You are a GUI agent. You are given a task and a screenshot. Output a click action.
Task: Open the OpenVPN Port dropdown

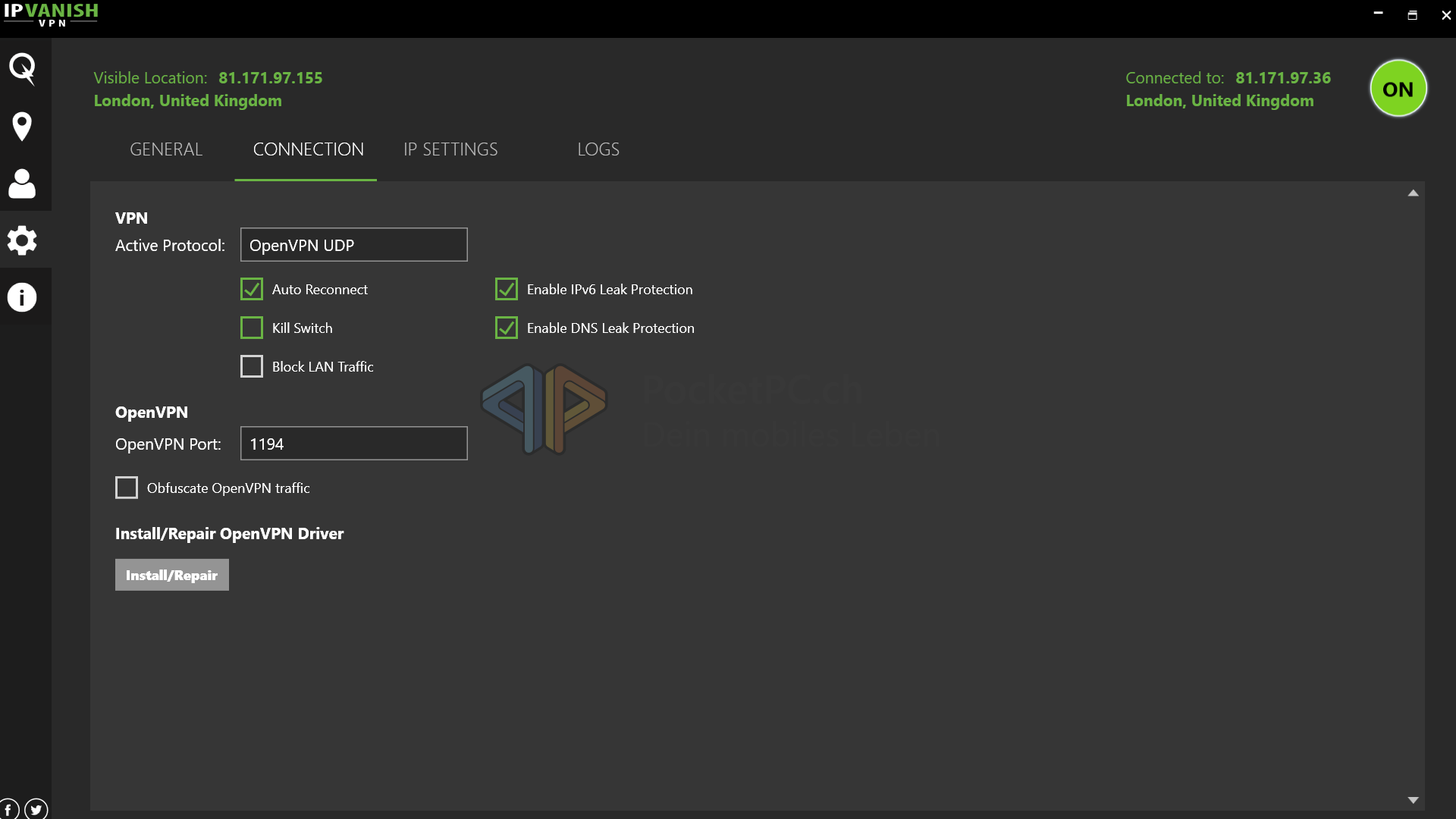[353, 444]
